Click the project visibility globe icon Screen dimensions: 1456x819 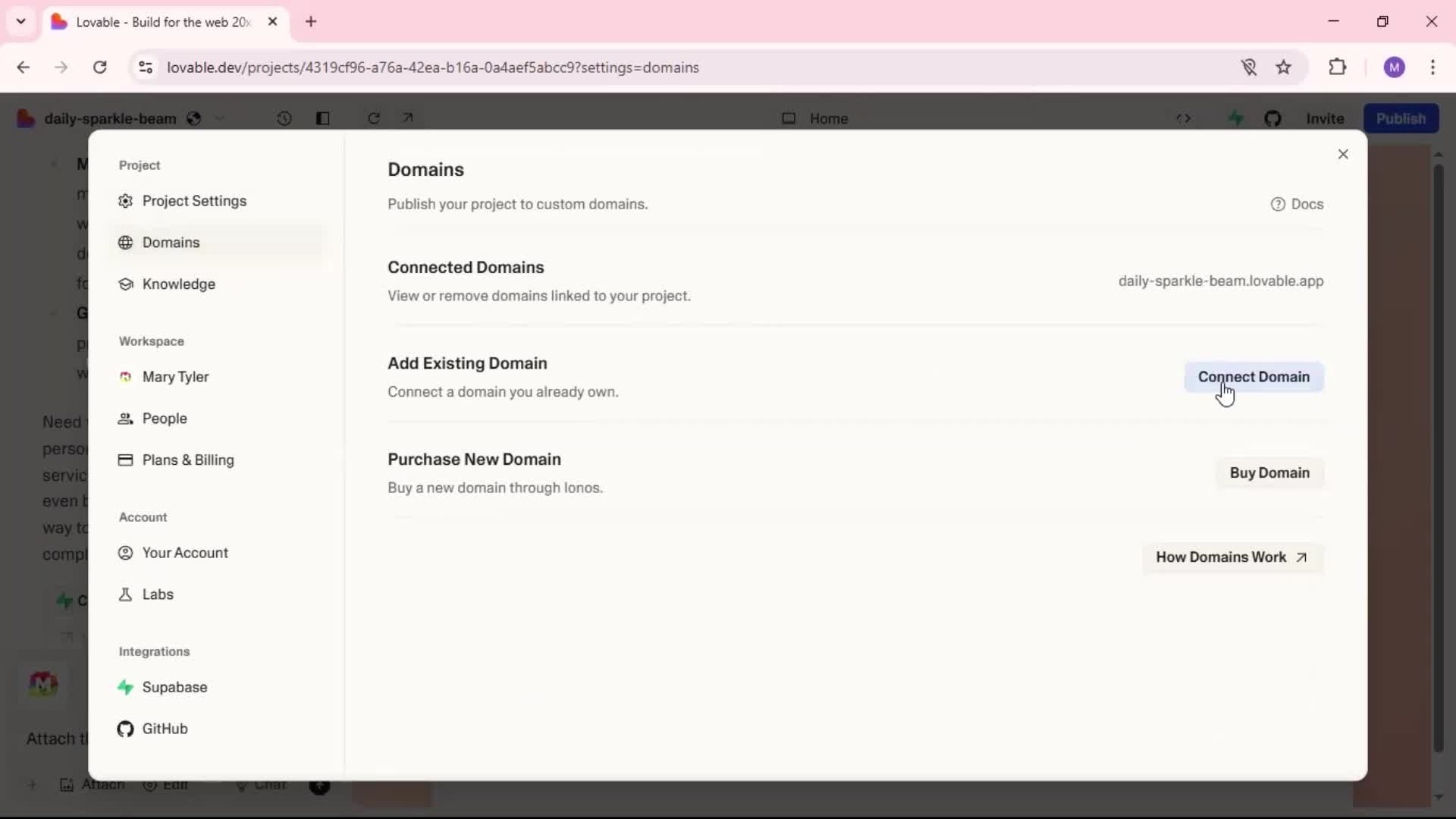coord(194,118)
